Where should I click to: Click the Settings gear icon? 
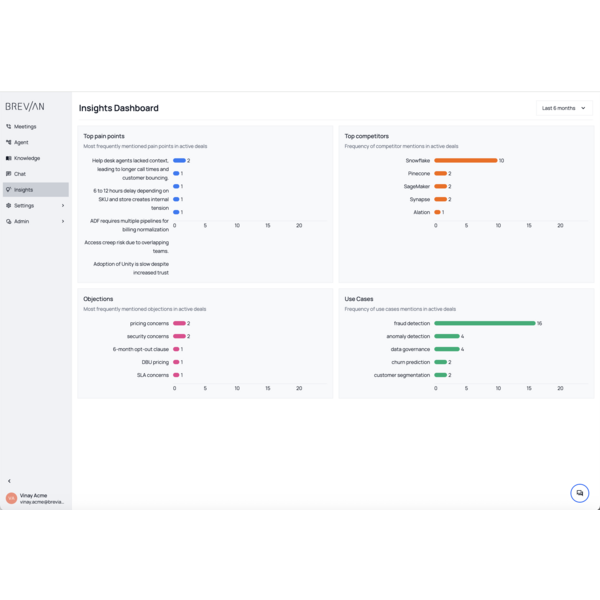click(9, 206)
